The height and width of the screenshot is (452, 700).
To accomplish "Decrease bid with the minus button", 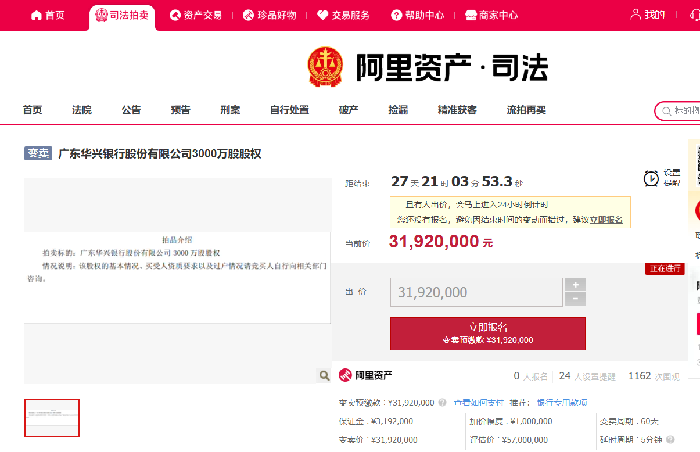I will coord(575,299).
